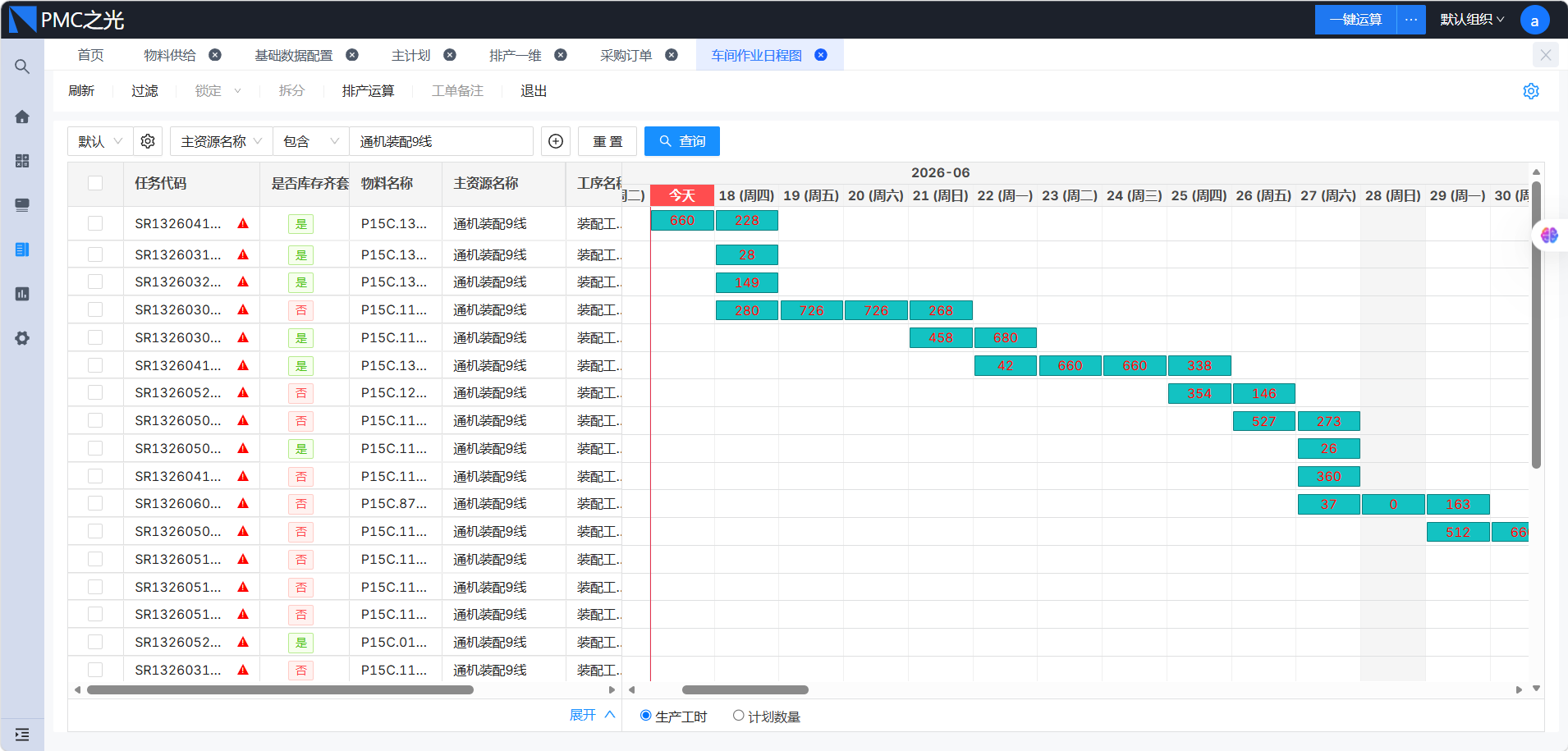Open the sidebar monitor icon
This screenshot has height=751, width=1568.
(x=22, y=205)
